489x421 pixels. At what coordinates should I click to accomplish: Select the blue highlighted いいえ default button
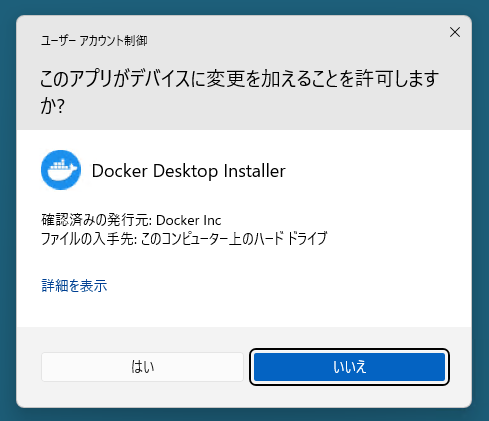click(349, 367)
